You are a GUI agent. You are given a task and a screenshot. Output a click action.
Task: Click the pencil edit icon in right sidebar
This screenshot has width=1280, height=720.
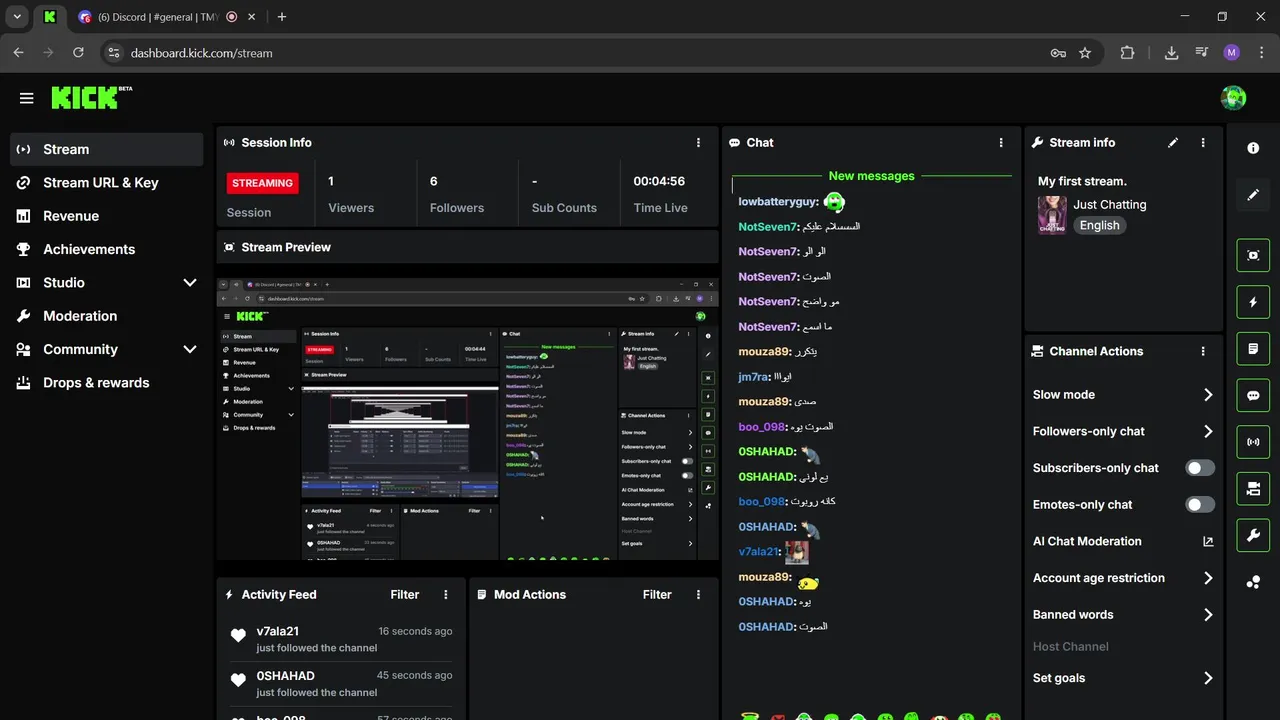1253,195
